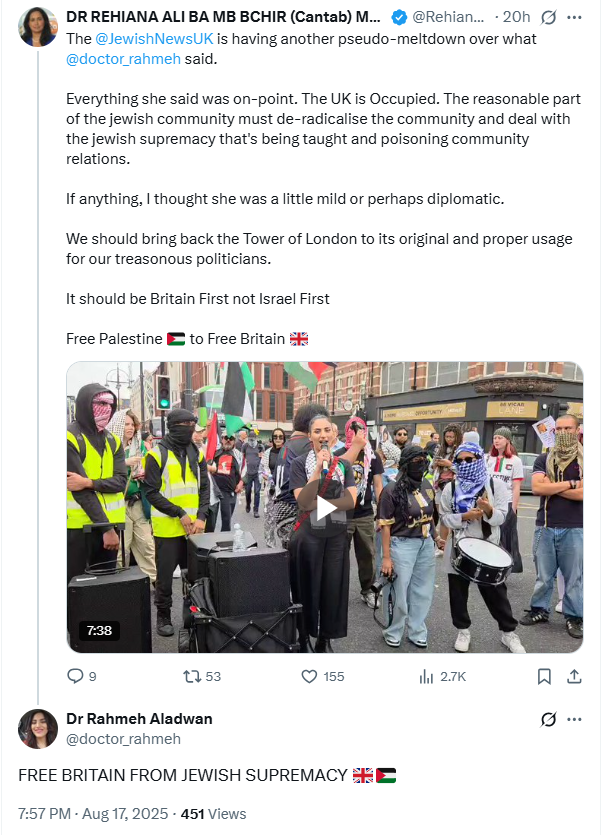602x835 pixels.
Task: Open the @JewishNewsUK mention link
Action: point(154,39)
